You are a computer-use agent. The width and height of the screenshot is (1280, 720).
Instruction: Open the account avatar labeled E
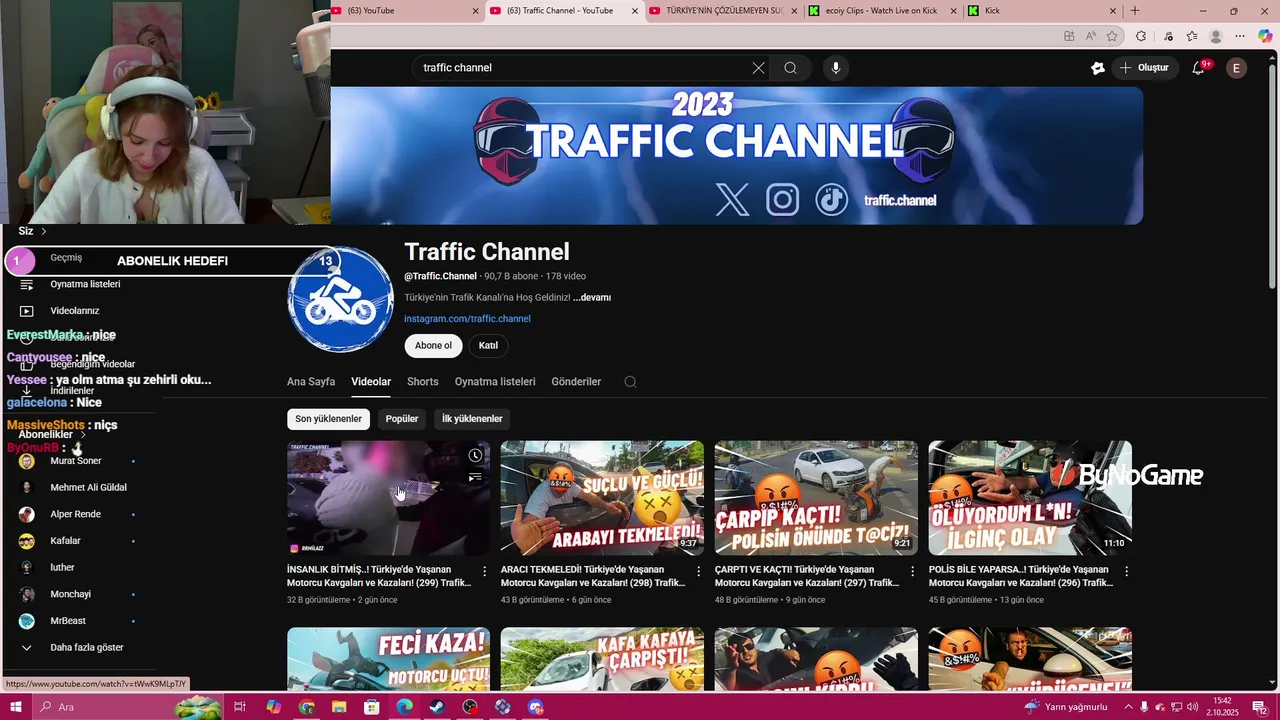pos(1236,68)
